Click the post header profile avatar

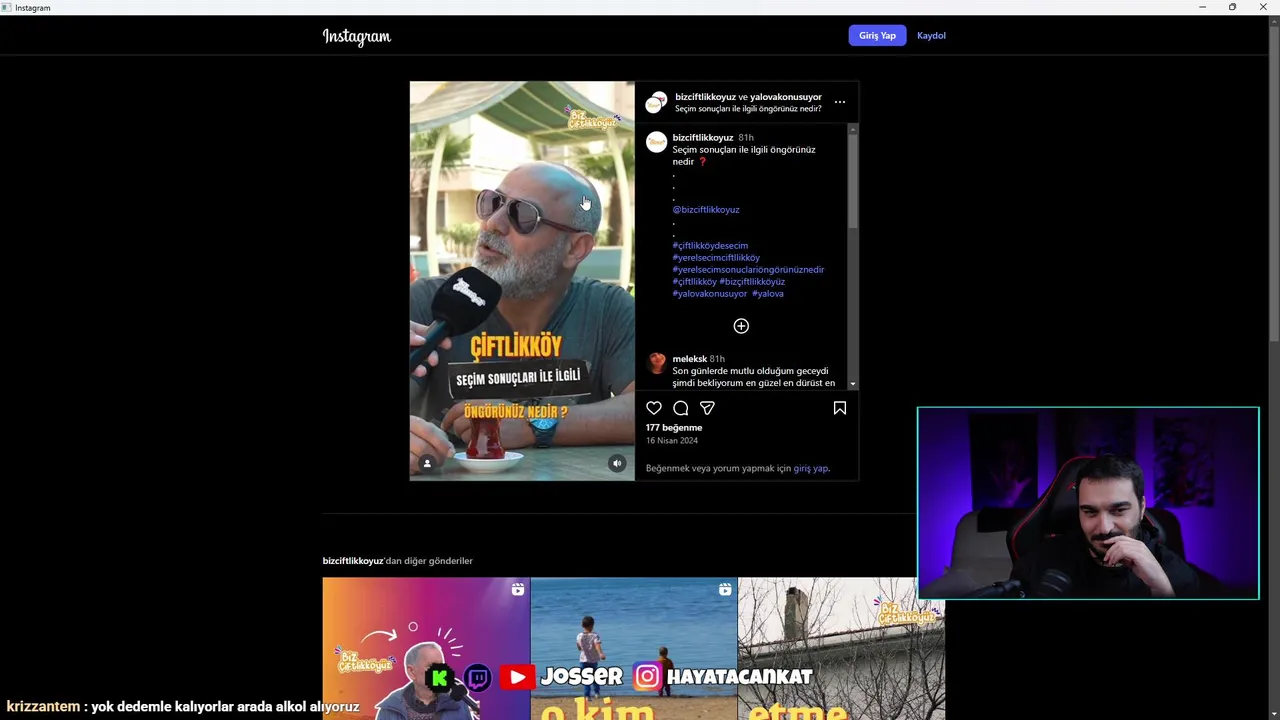click(656, 102)
